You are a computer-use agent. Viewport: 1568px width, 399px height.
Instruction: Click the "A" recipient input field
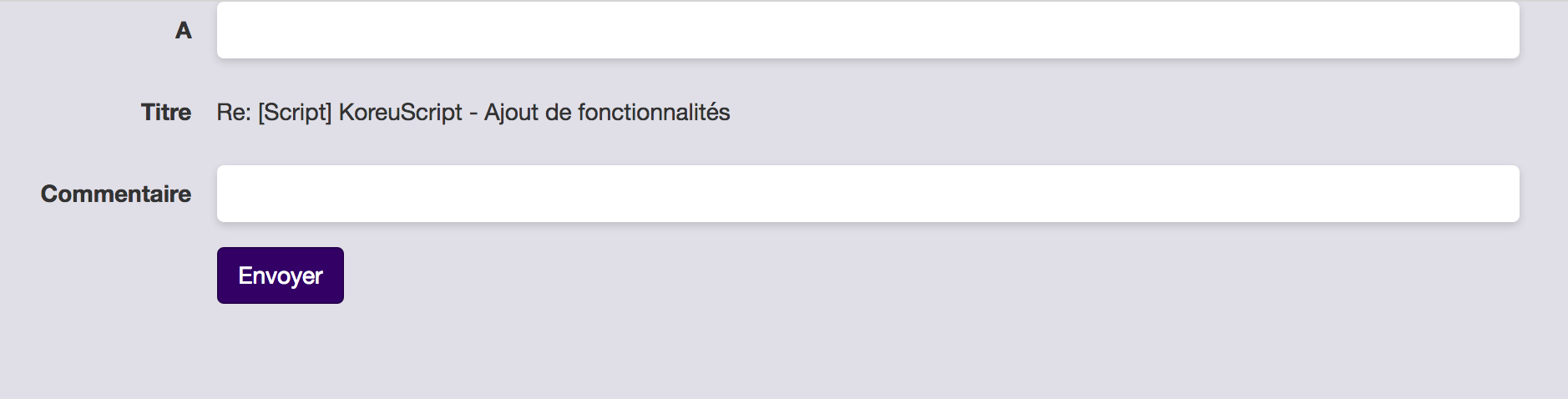pos(867,31)
